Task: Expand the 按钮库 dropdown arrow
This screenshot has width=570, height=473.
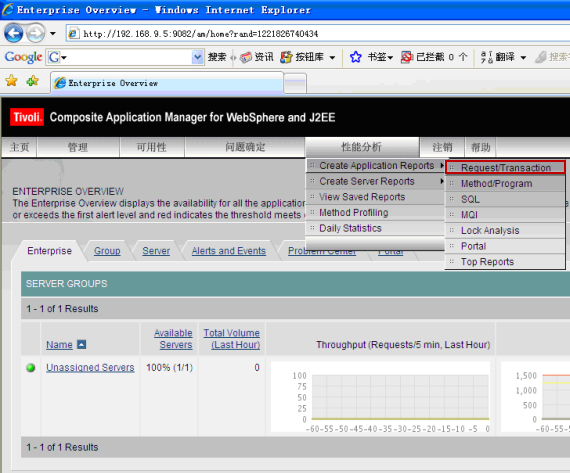Action: [332, 57]
